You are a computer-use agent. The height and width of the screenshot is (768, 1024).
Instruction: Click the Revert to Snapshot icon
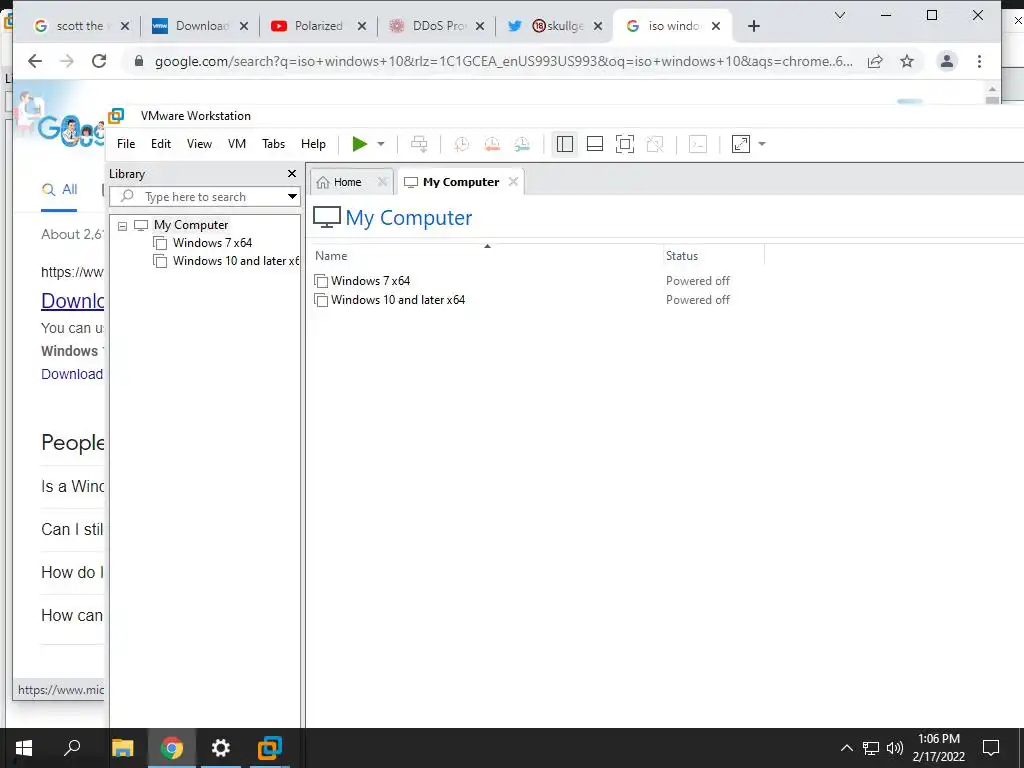[492, 144]
